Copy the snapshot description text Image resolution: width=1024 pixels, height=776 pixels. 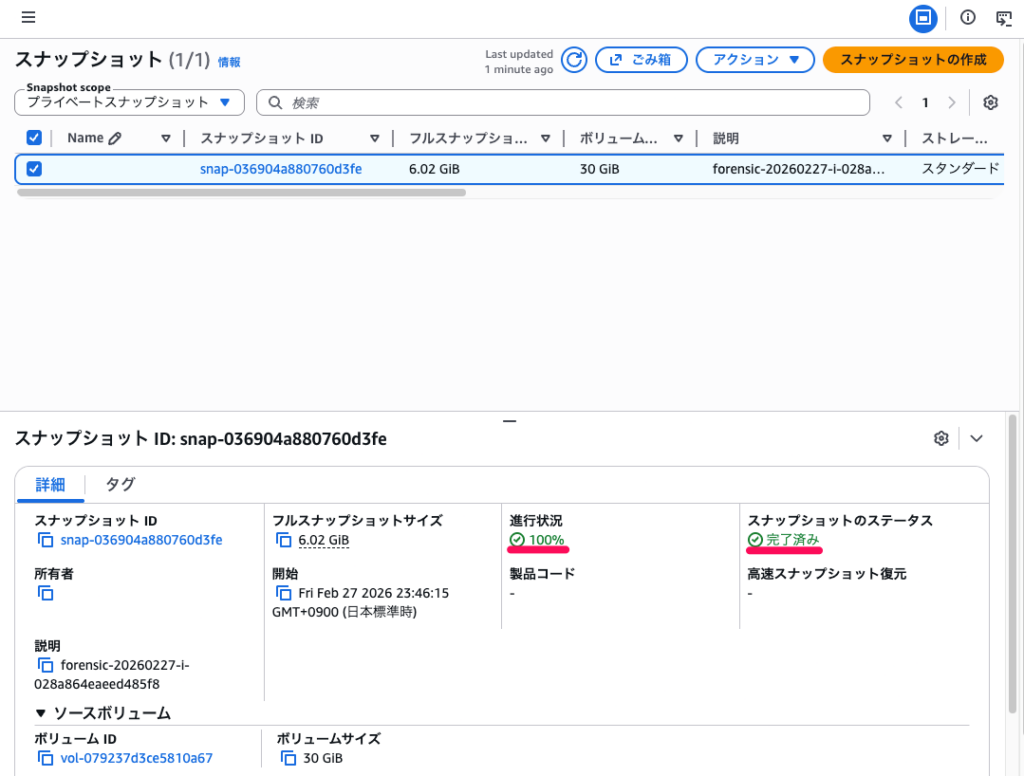point(45,665)
